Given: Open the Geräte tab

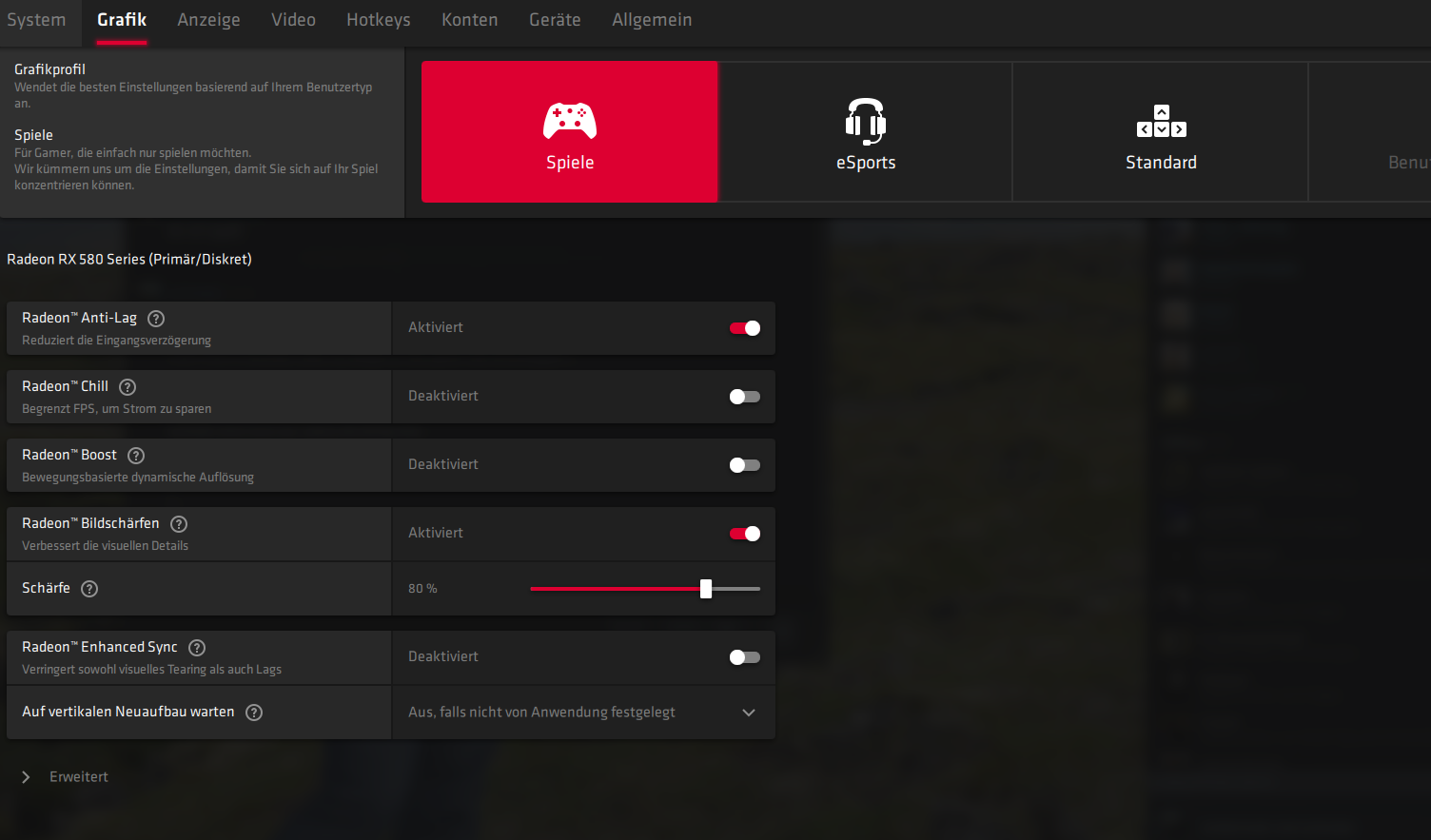Looking at the screenshot, I should click(555, 20).
